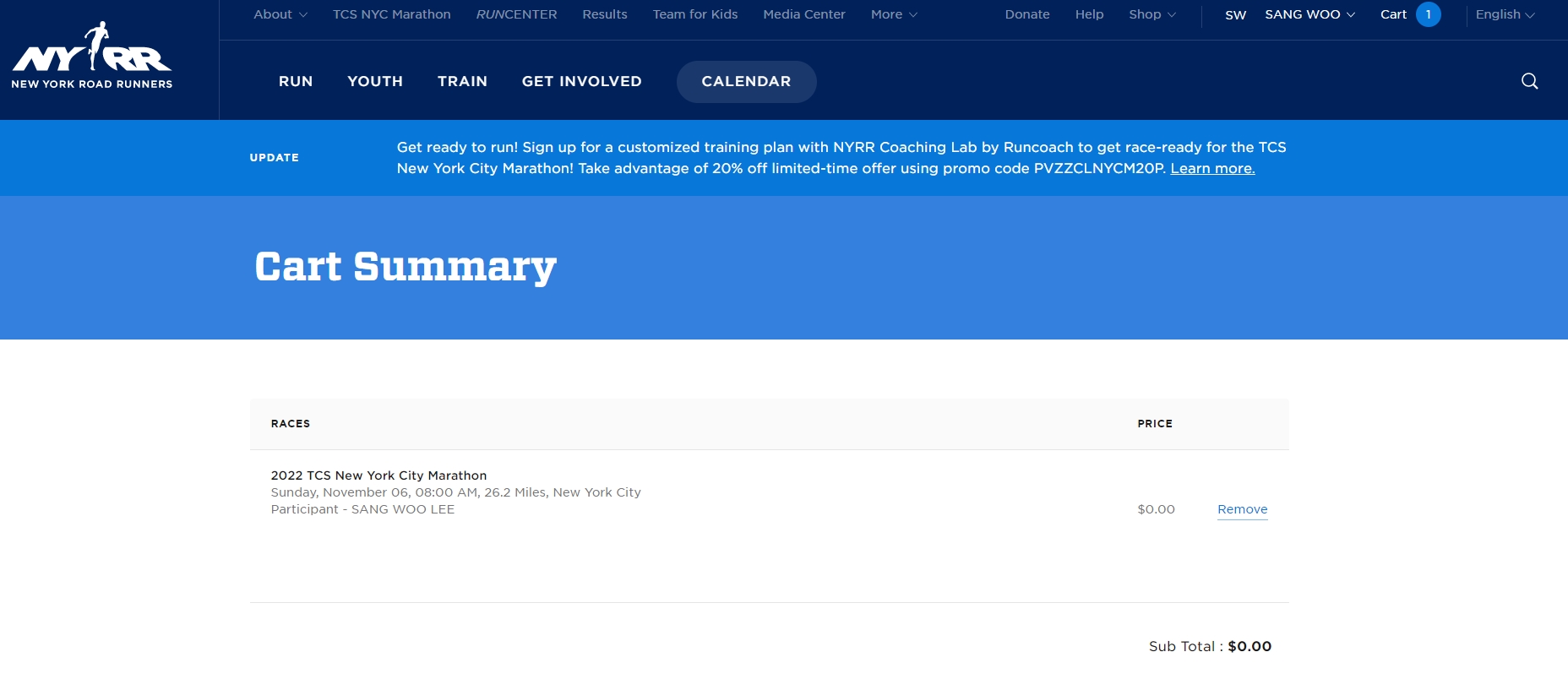
Task: Open the Cart link
Action: [x=1393, y=14]
